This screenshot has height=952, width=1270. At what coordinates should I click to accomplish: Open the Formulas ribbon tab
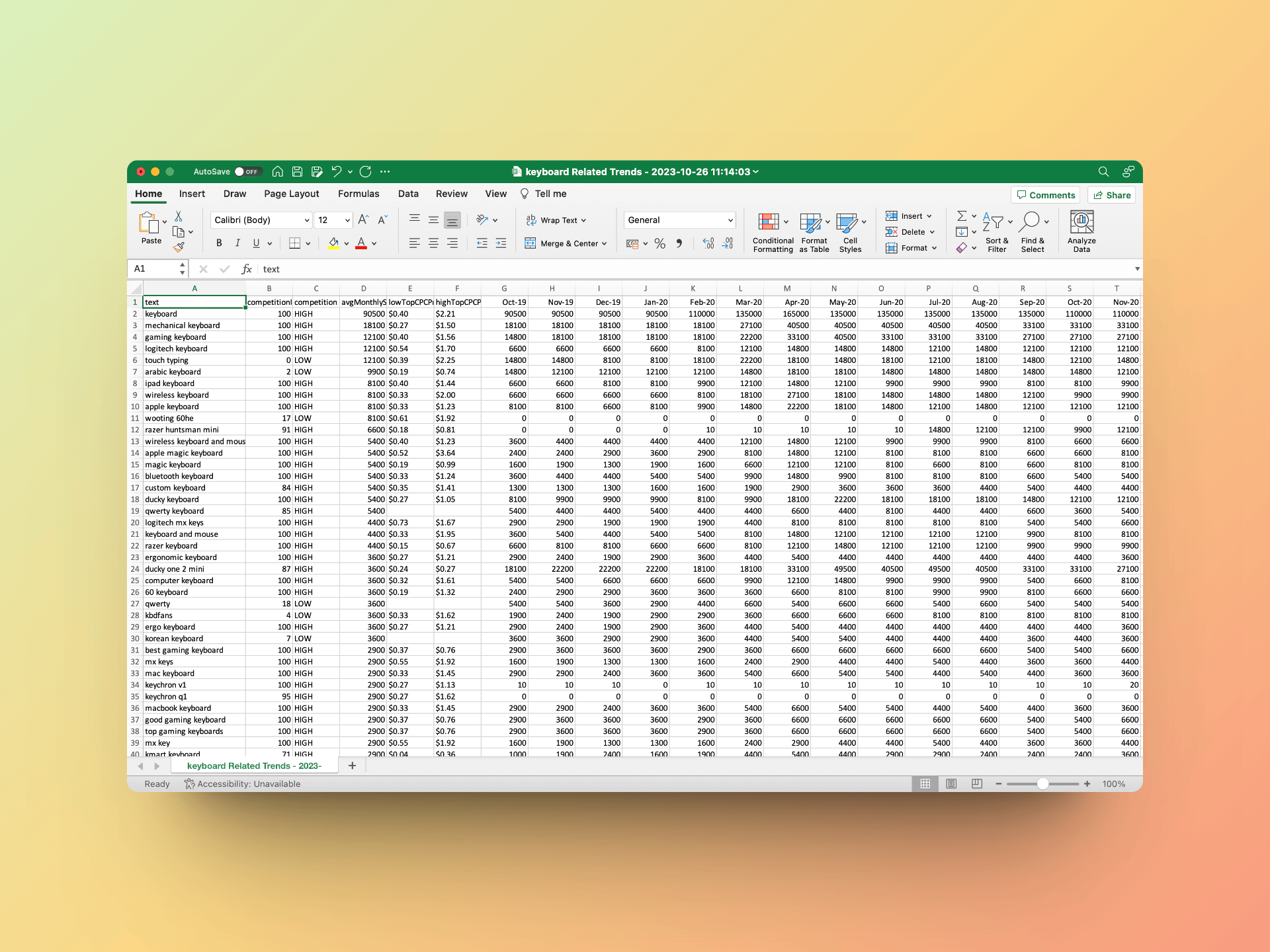coord(359,194)
